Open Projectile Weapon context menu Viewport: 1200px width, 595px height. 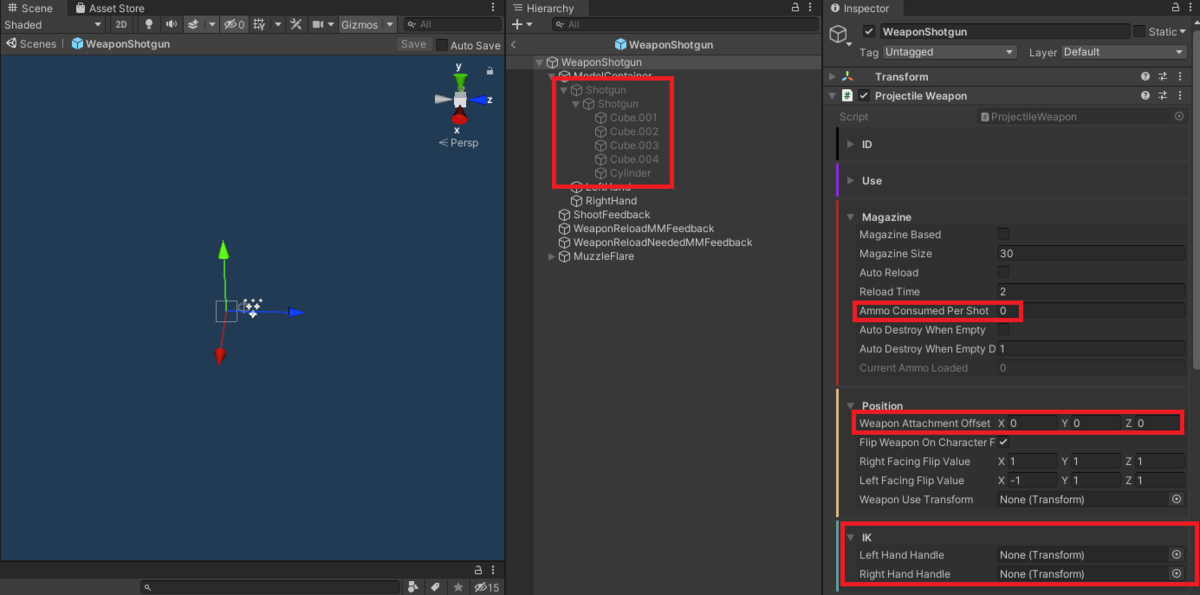coord(1181,96)
